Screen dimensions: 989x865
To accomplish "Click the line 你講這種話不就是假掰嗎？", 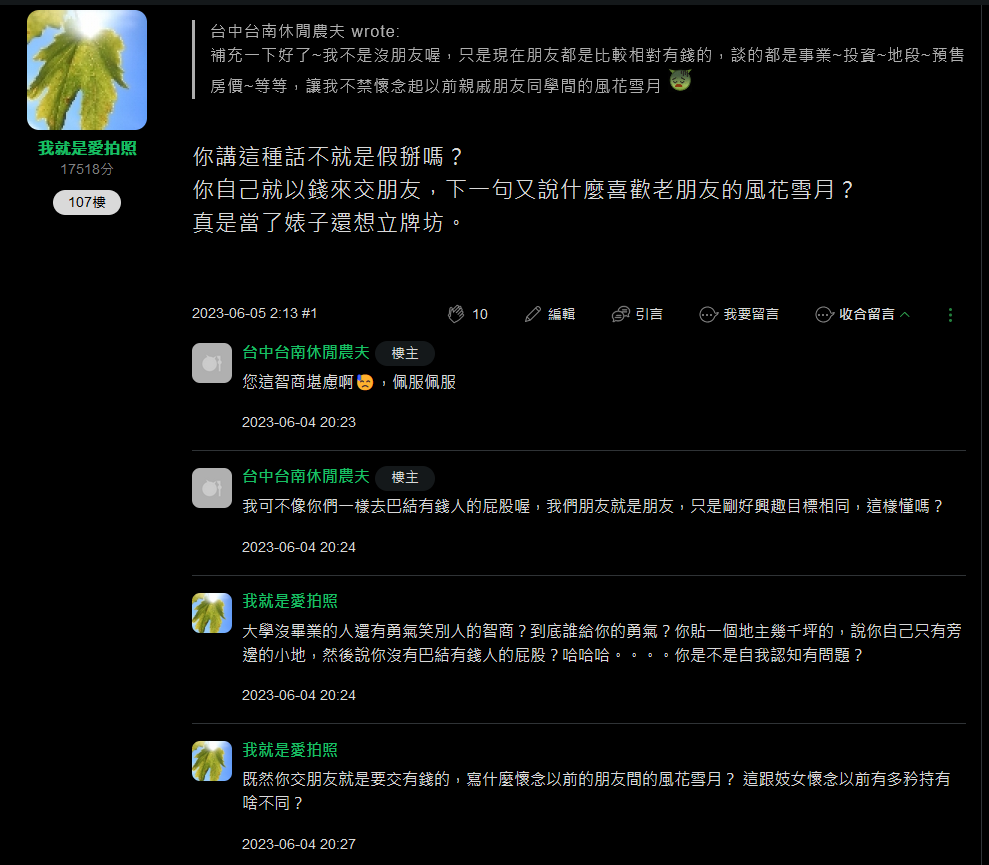I will [329, 156].
